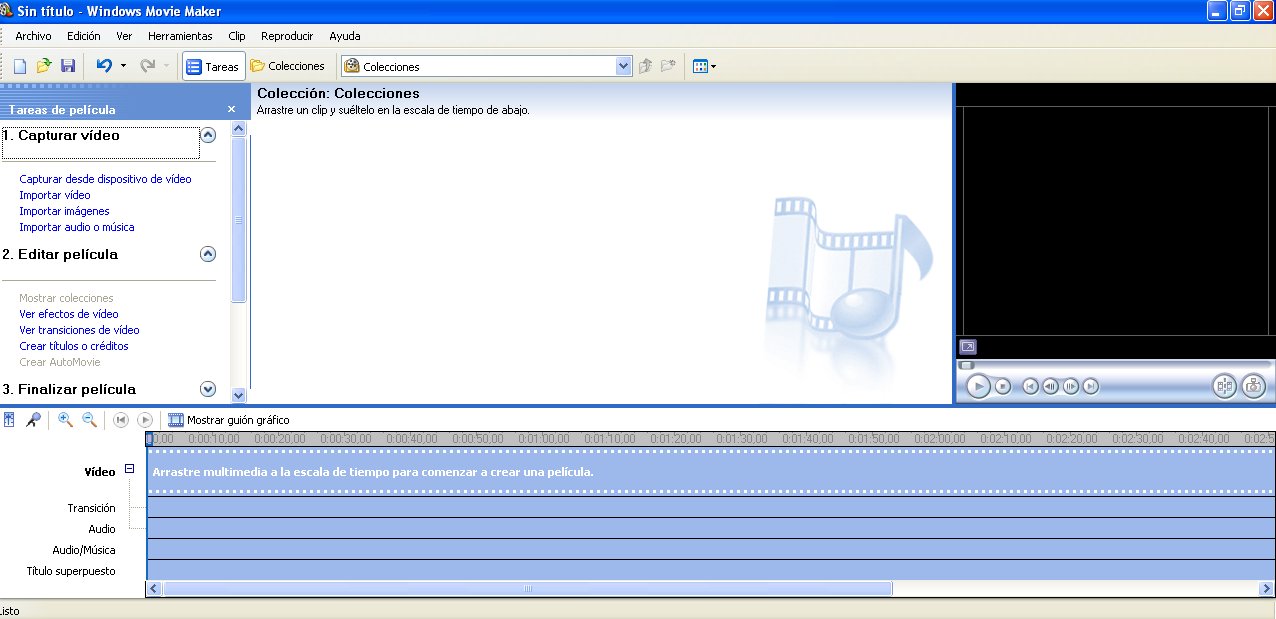The height and width of the screenshot is (619, 1276).
Task: Open the Edición menu
Action: pyautogui.click(x=84, y=36)
